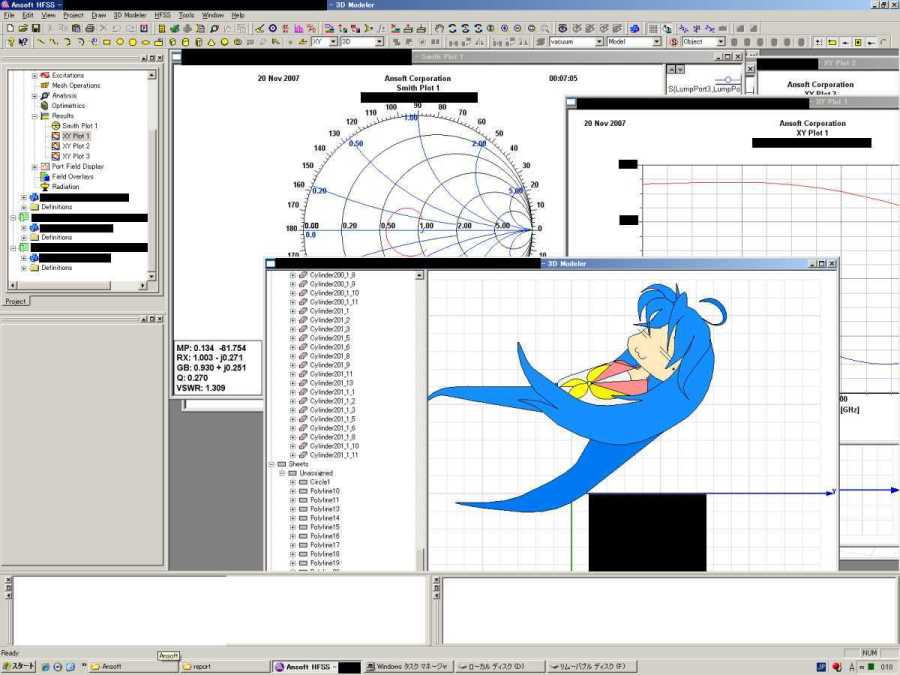Expand the Polyline10 tree entry
Screen dimensions: 900x675
(x=292, y=491)
